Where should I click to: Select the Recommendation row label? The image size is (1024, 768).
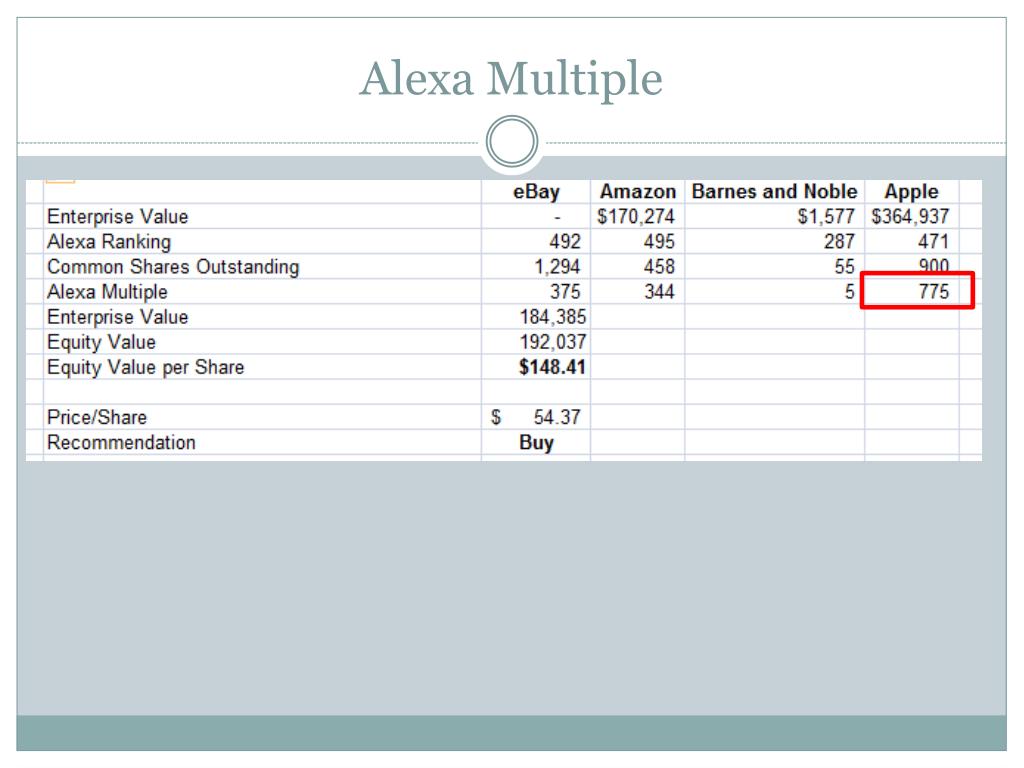pos(121,443)
